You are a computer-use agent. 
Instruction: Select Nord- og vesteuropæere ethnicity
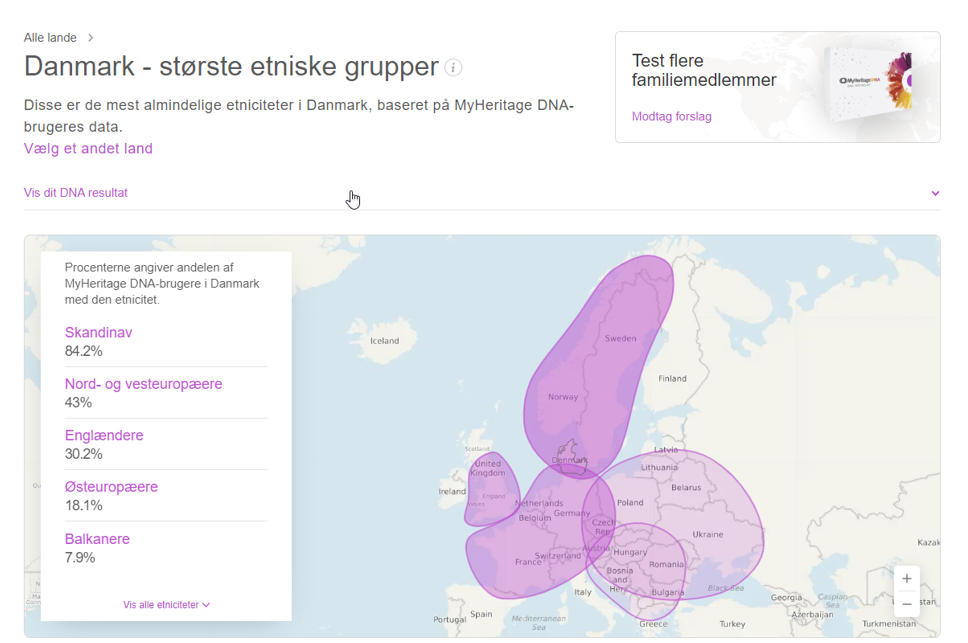click(x=143, y=384)
